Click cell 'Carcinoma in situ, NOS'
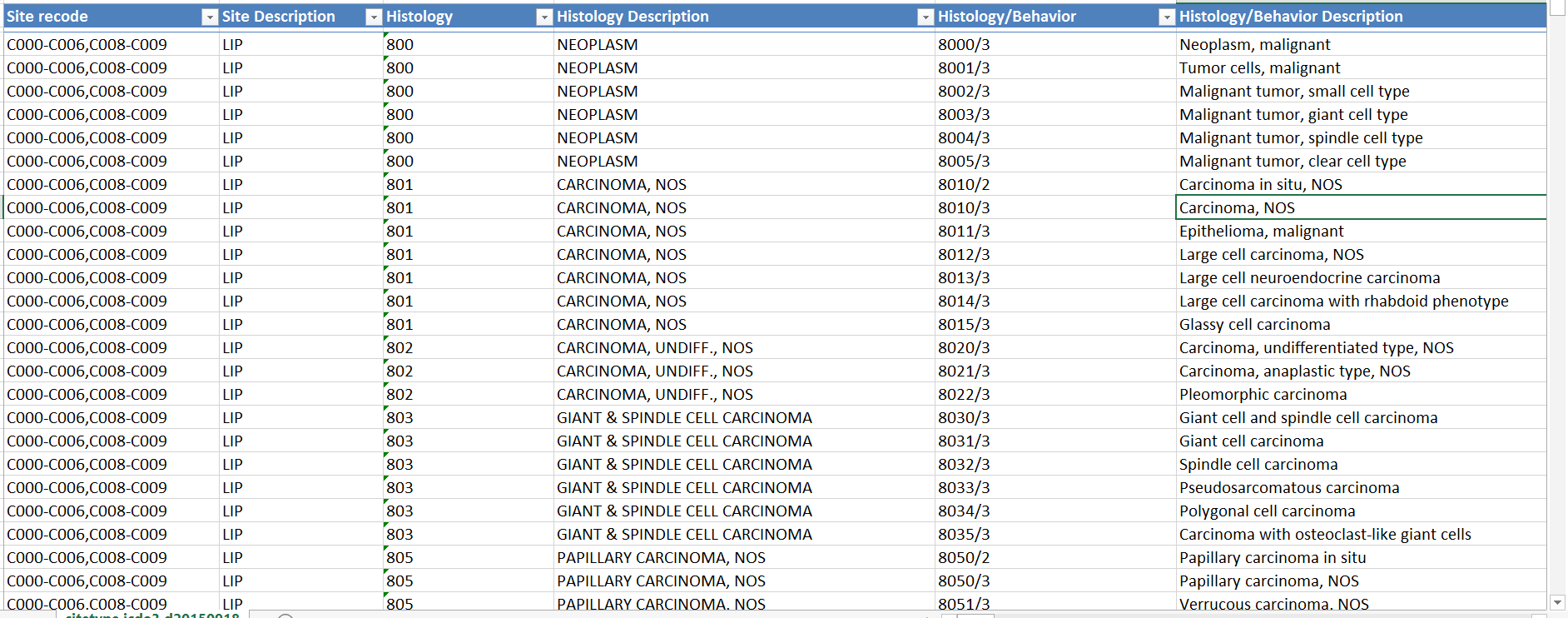 tap(1361, 184)
